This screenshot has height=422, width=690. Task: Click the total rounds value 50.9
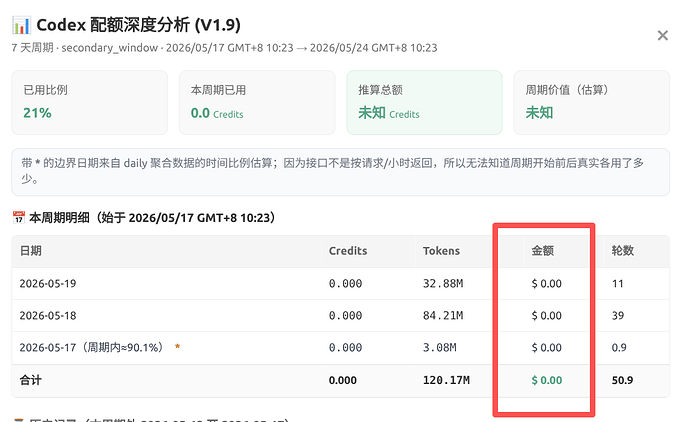(622, 380)
